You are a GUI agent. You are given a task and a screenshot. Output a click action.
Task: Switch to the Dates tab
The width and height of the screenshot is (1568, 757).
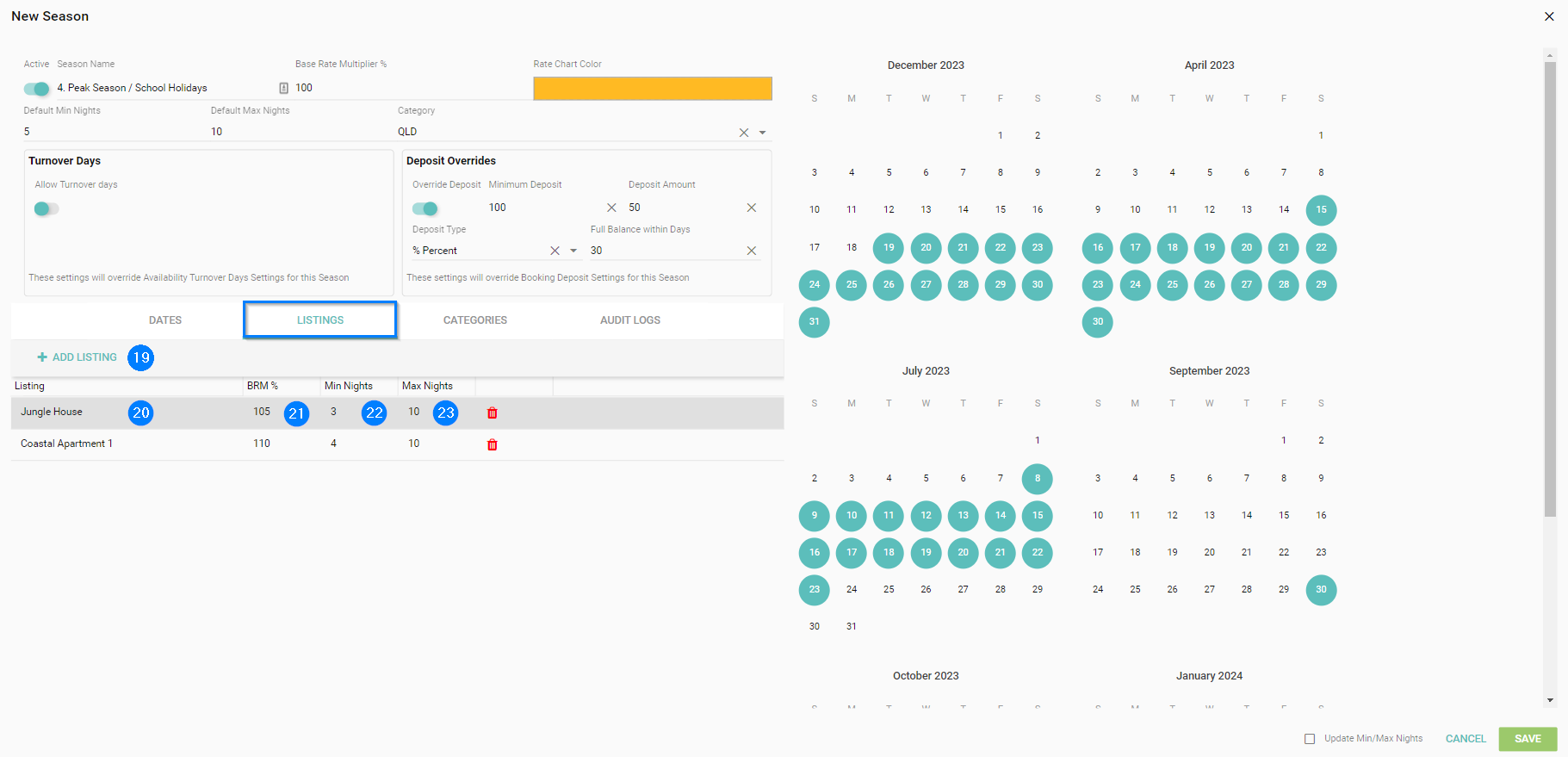(x=164, y=320)
